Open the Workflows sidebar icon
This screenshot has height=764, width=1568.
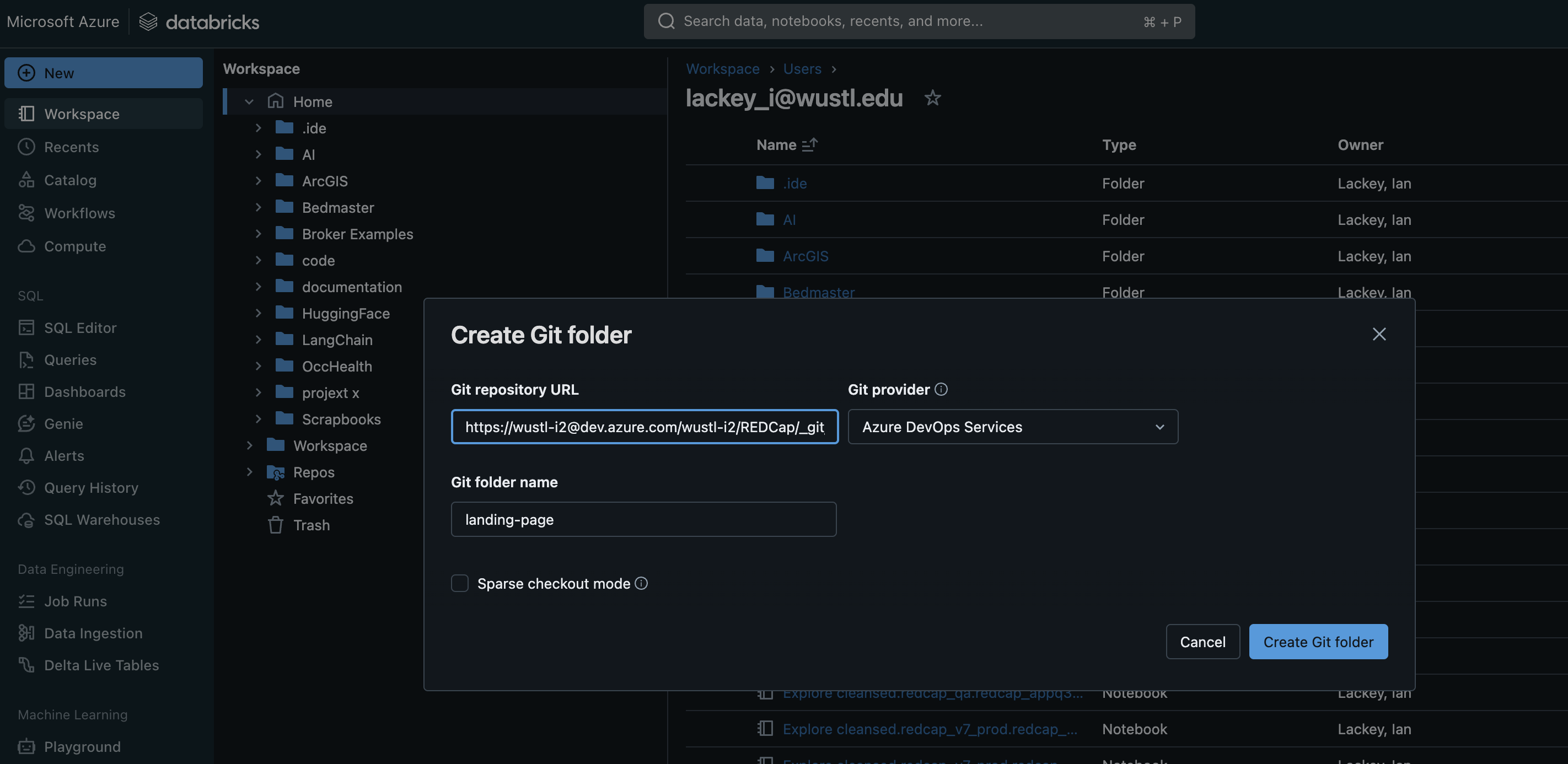26,212
